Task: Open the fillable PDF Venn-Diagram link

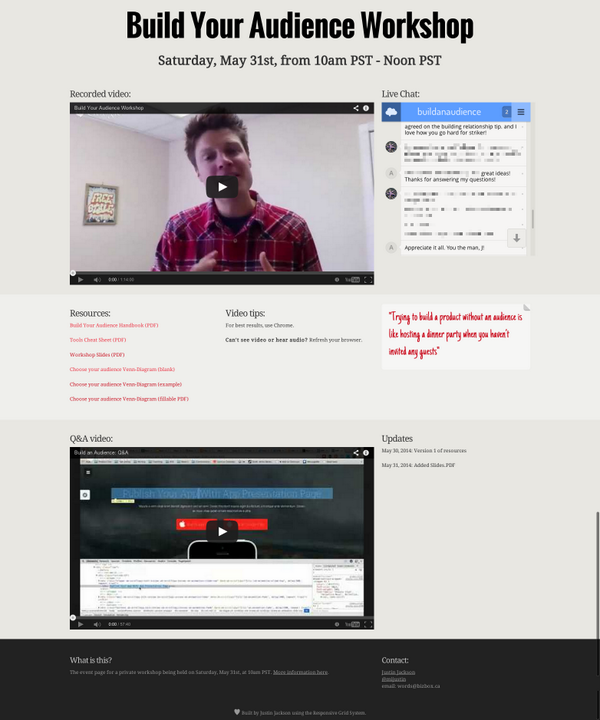Action: tap(129, 399)
